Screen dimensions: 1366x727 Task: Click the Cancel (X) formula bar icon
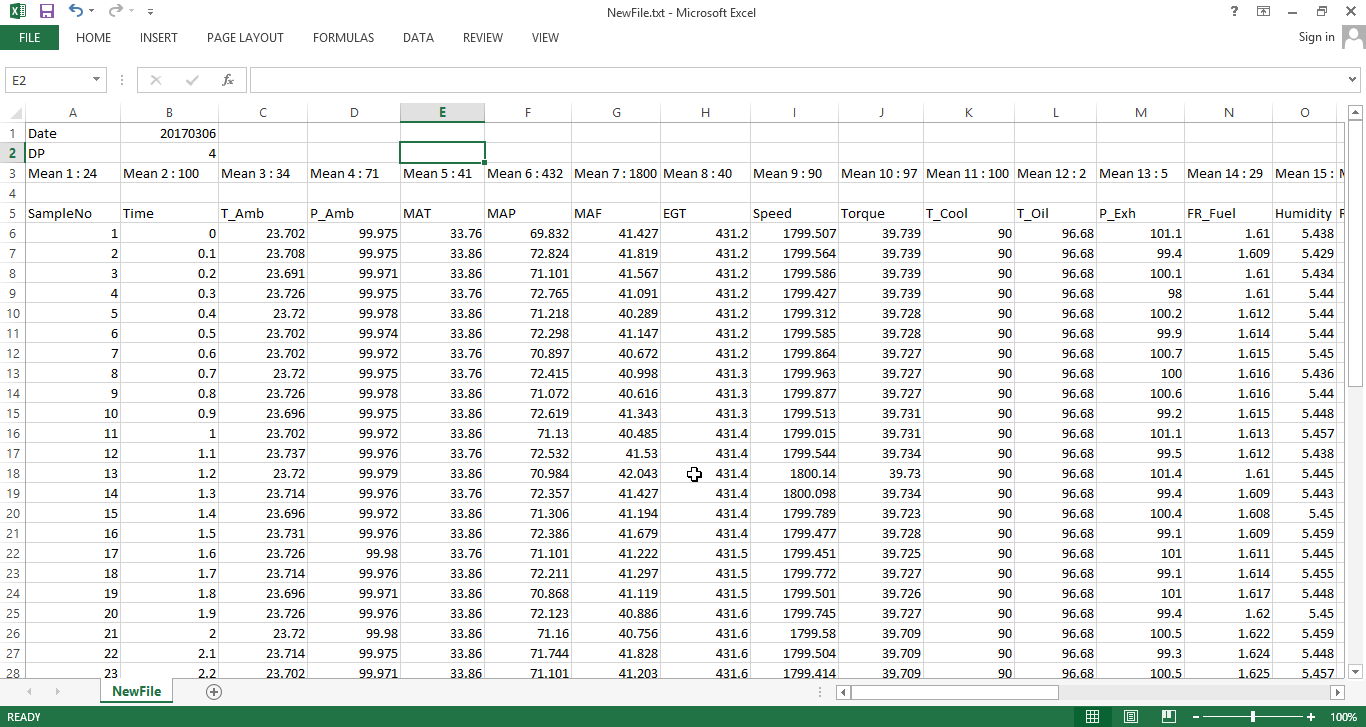click(155, 80)
